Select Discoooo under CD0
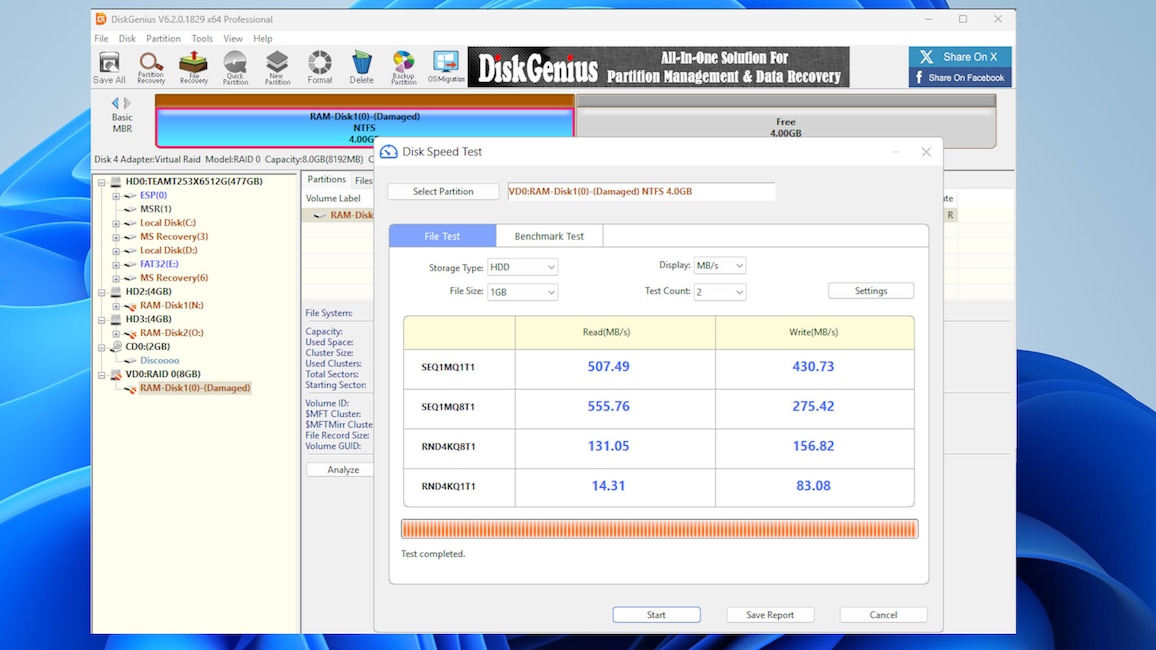Image resolution: width=1156 pixels, height=650 pixels. click(159, 360)
